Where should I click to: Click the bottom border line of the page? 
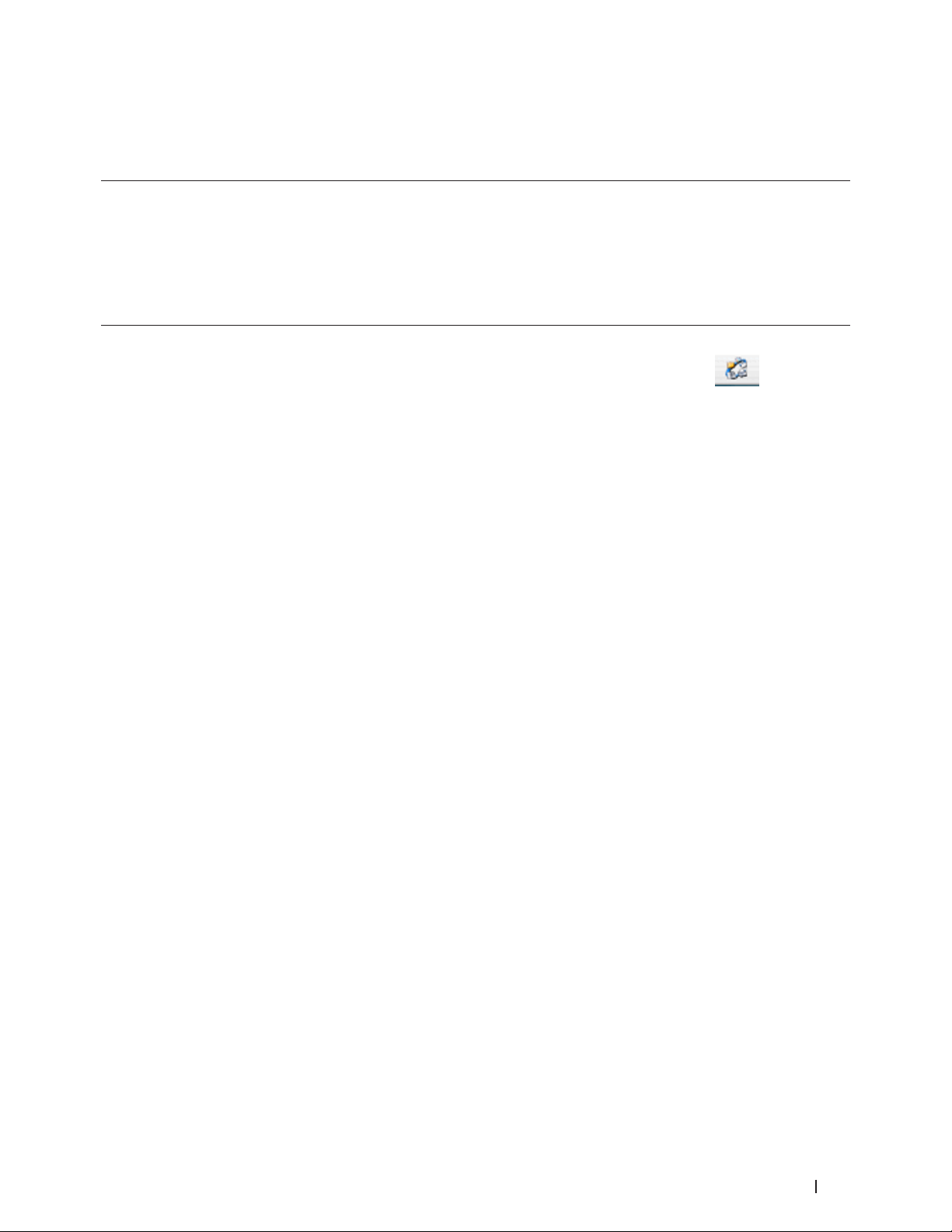(x=476, y=1230)
